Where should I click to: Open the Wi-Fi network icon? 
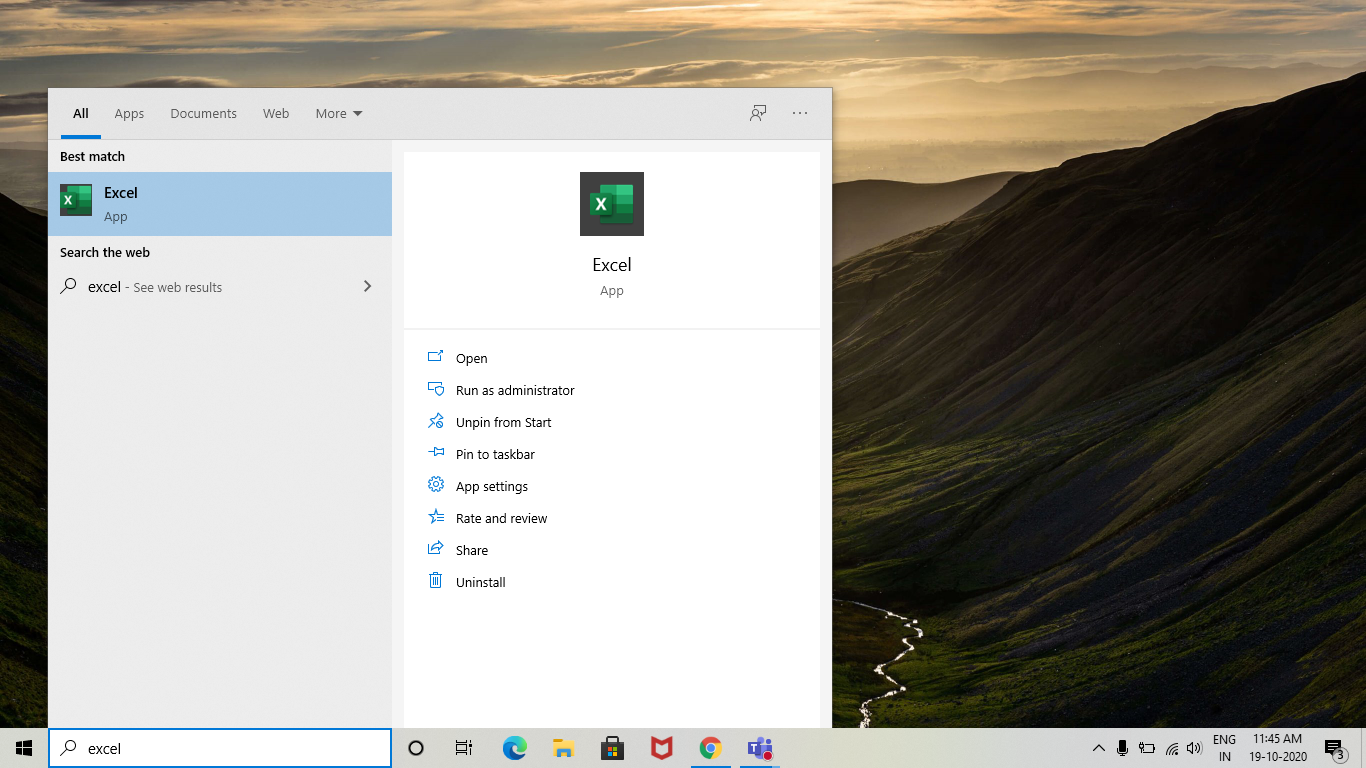coord(1171,748)
